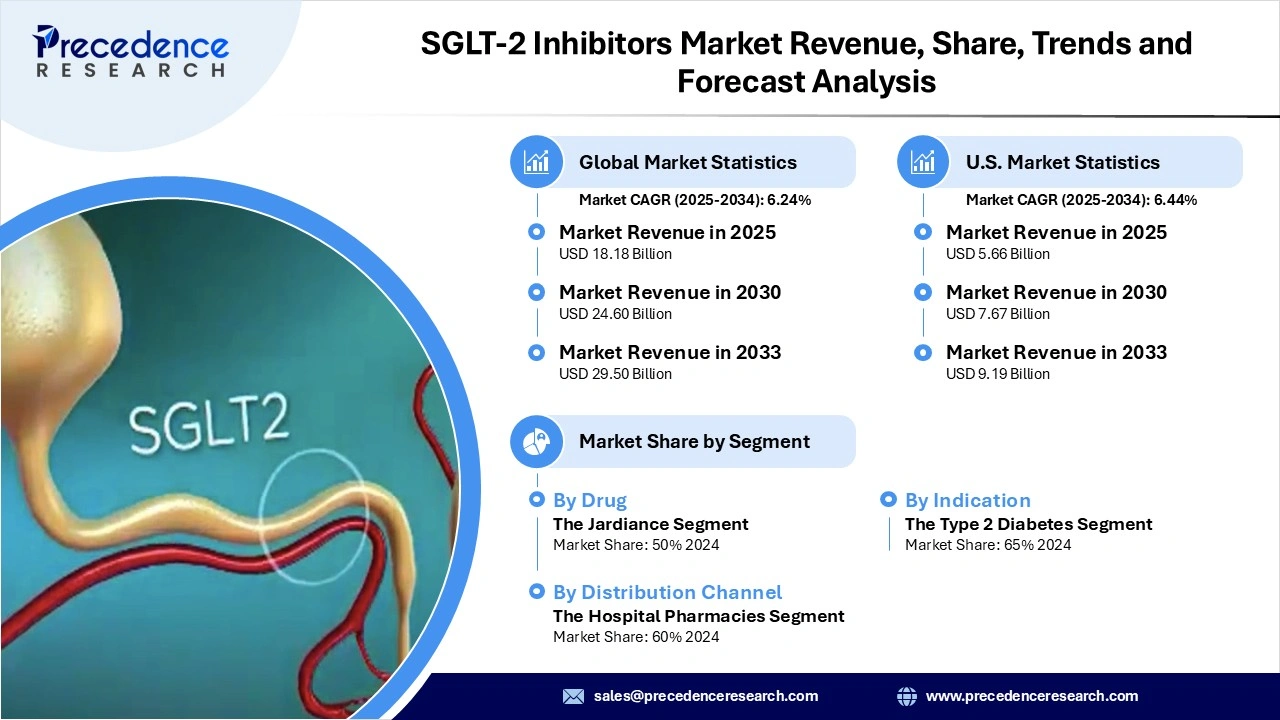The height and width of the screenshot is (720, 1280).
Task: Click the By Indication bullet marker
Action: pos(888,499)
